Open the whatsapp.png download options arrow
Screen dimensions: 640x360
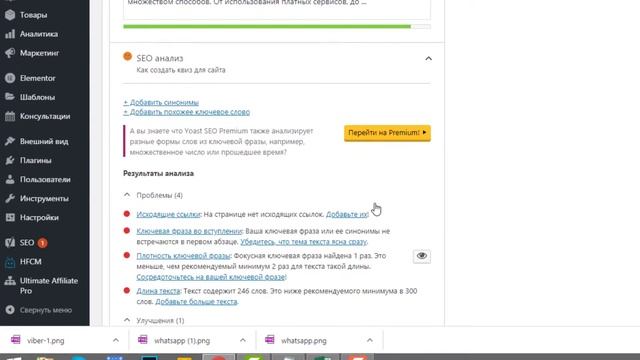coord(370,340)
